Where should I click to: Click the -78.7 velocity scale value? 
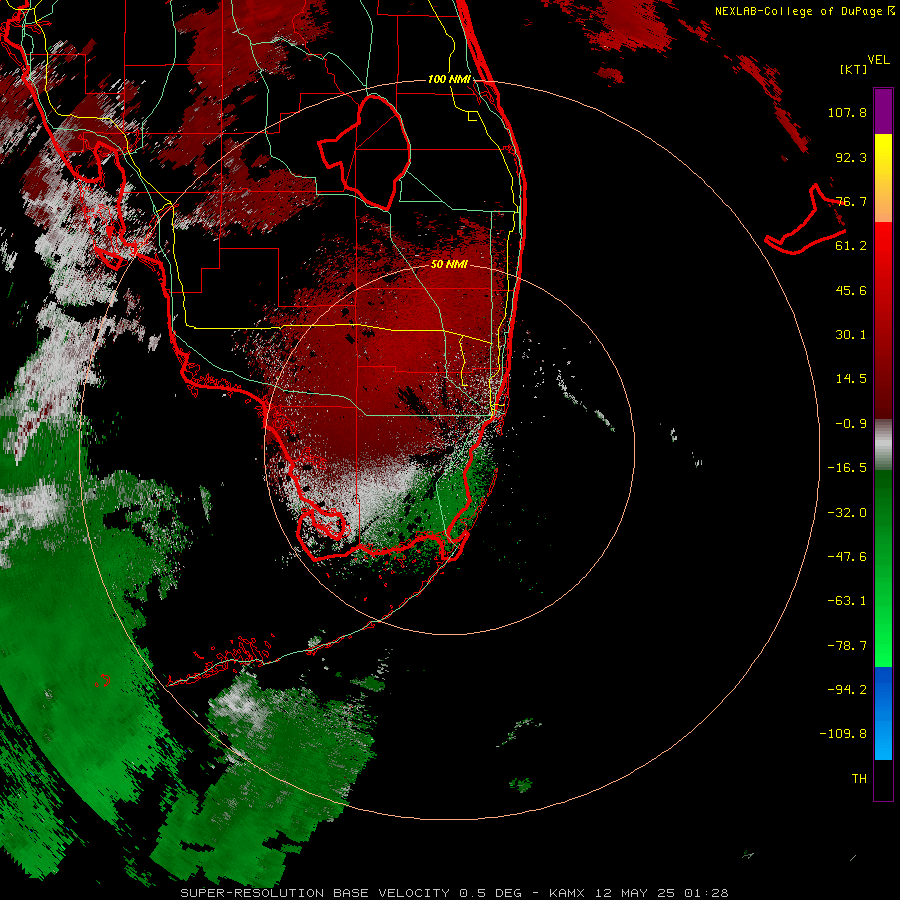[847, 646]
